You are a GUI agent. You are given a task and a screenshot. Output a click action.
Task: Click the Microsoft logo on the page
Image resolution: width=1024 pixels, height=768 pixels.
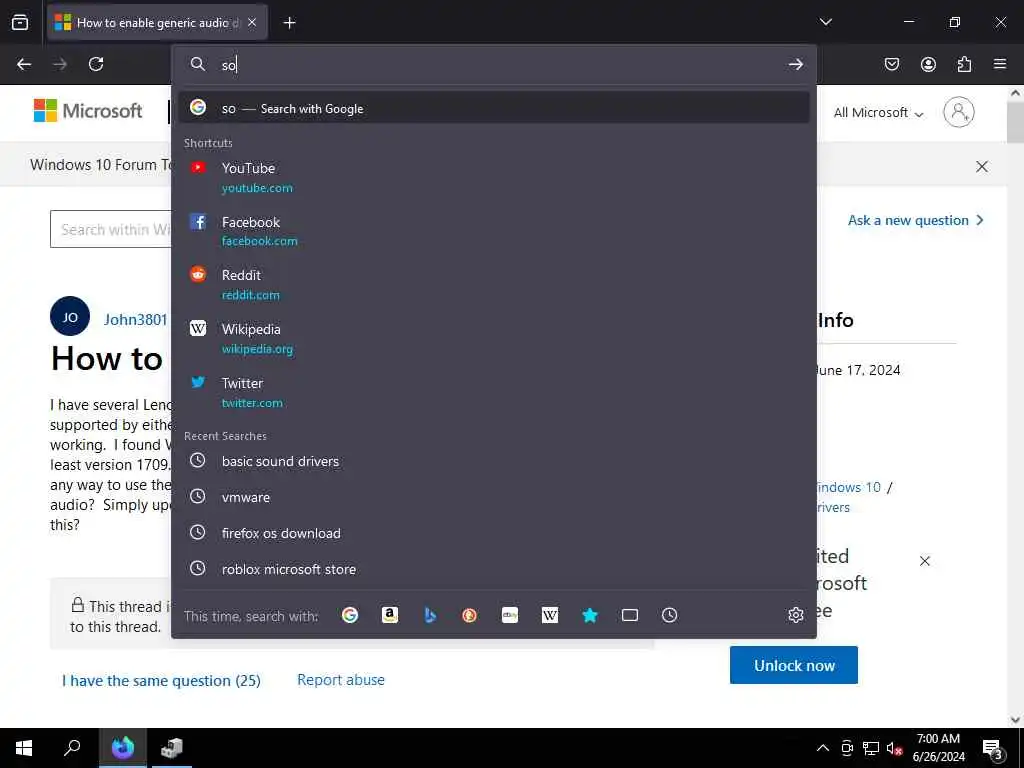click(88, 111)
